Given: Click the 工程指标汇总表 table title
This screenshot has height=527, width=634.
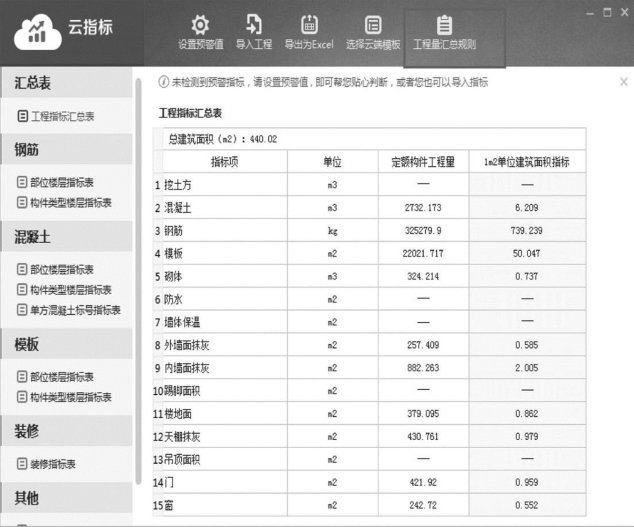Looking at the screenshot, I should 190,113.
